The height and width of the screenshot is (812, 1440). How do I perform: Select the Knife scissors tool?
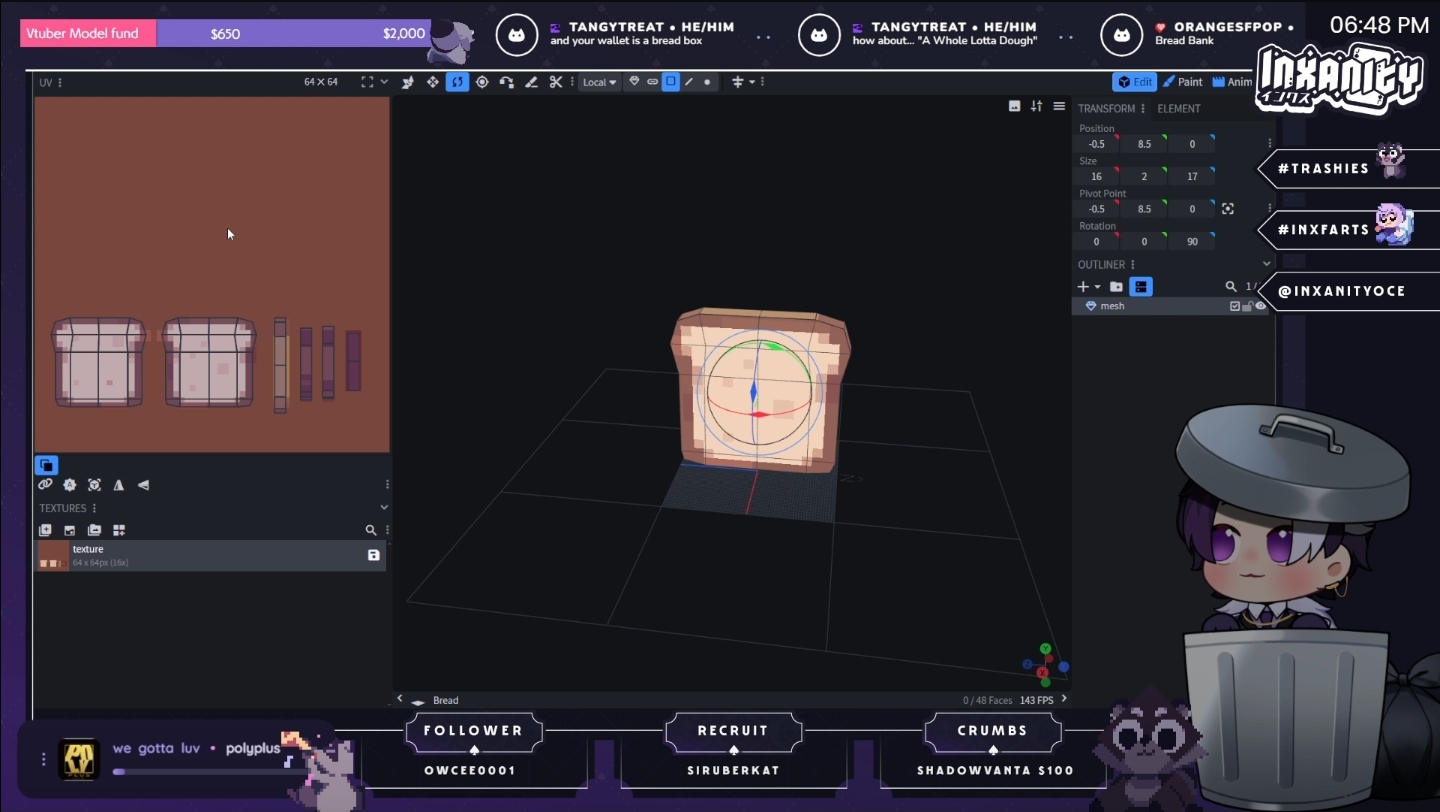point(556,82)
